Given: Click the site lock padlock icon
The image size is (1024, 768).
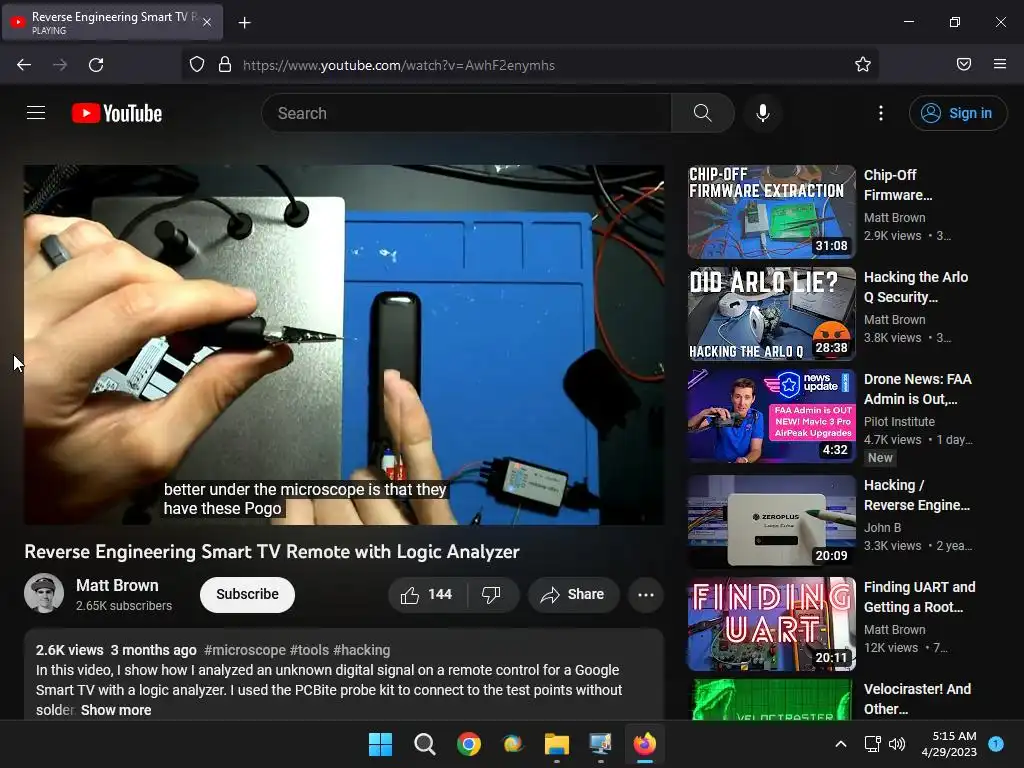Looking at the screenshot, I should click(x=225, y=64).
